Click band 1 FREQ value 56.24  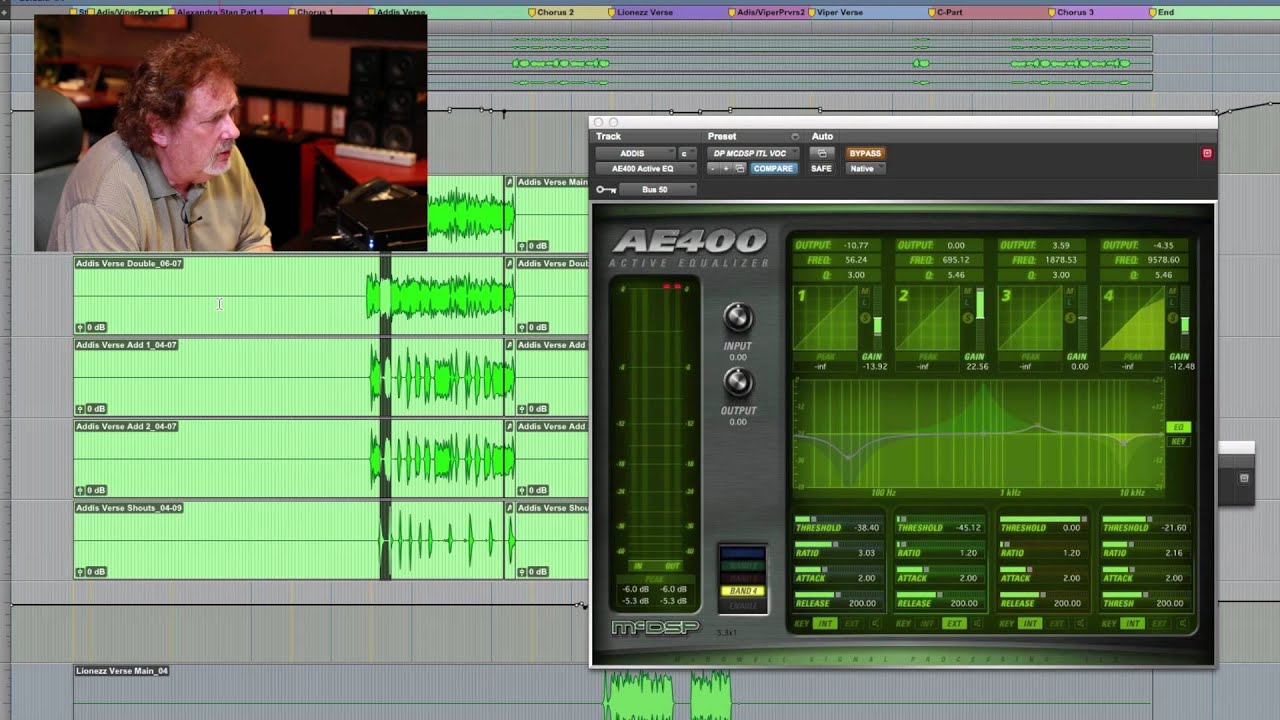pyautogui.click(x=856, y=260)
